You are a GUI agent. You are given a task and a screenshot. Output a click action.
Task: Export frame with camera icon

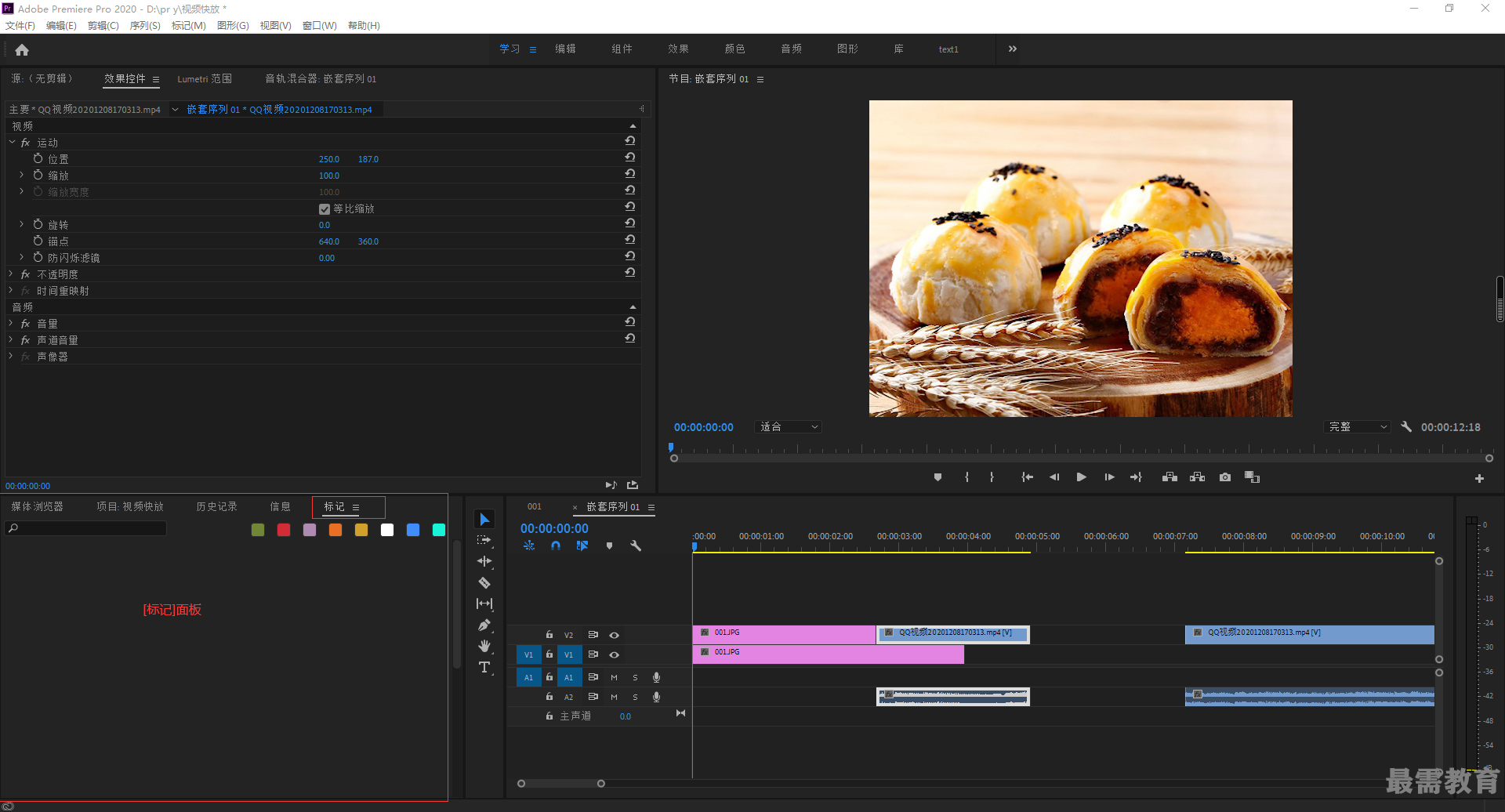coord(1225,477)
